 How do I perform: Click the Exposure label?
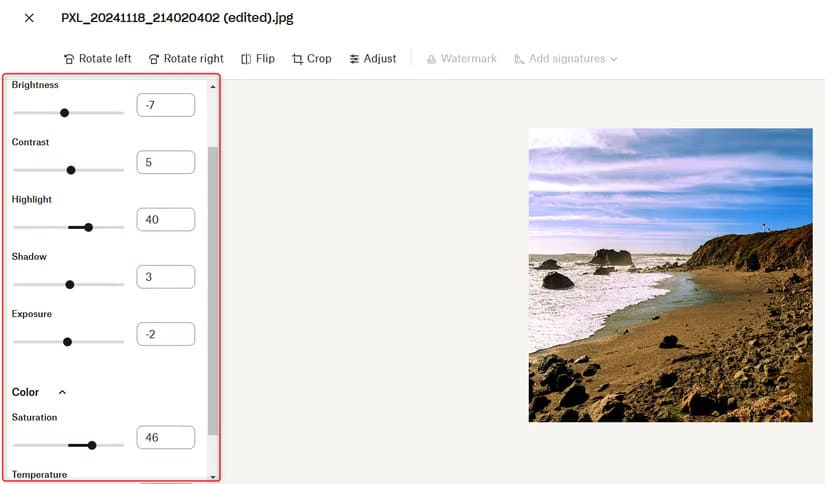[32, 314]
